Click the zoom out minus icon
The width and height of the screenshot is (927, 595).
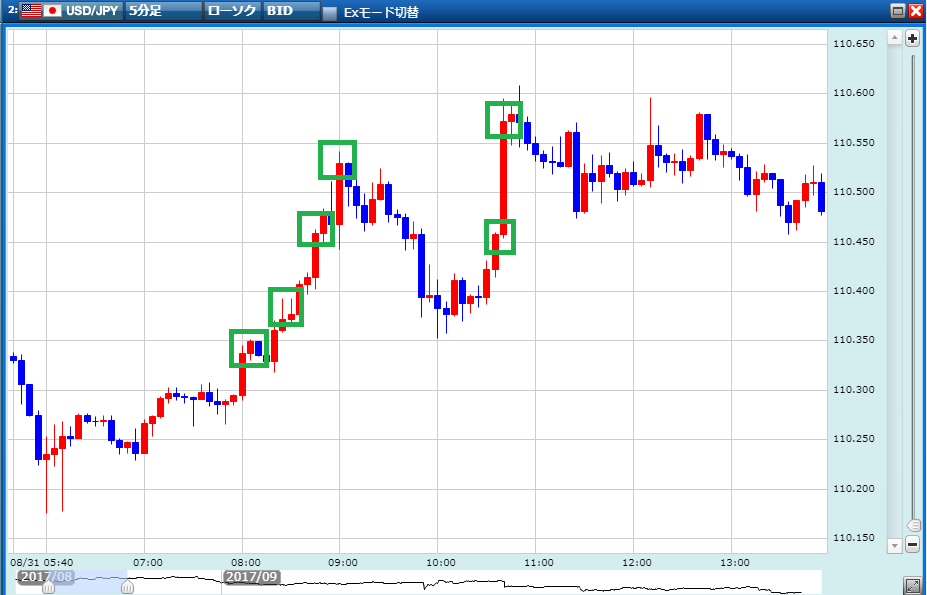click(912, 544)
